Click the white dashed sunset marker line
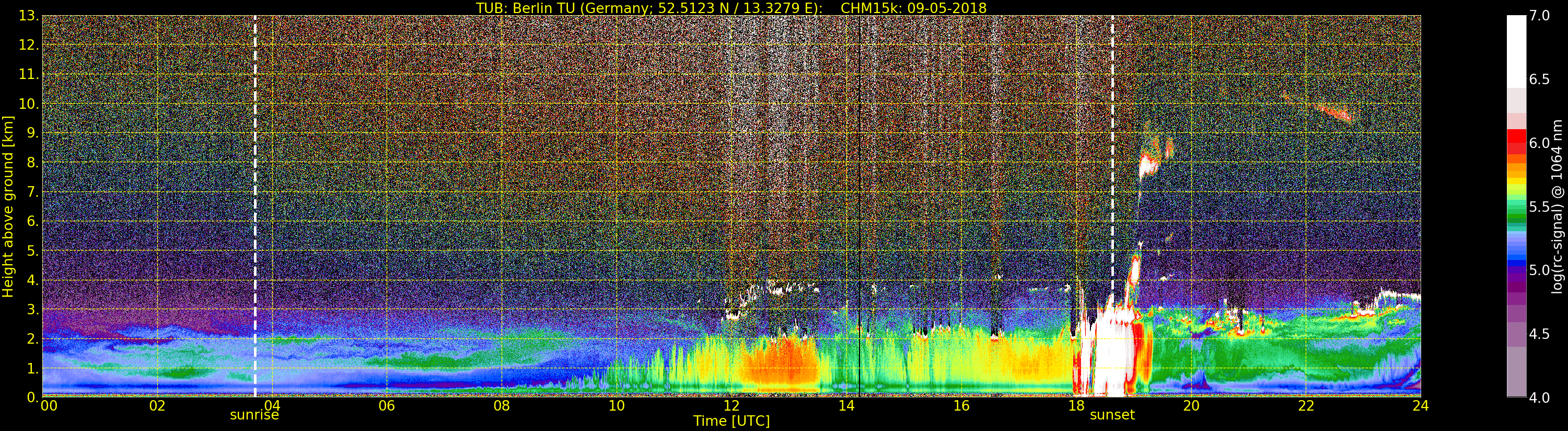The width and height of the screenshot is (1568, 431). (x=1113, y=206)
